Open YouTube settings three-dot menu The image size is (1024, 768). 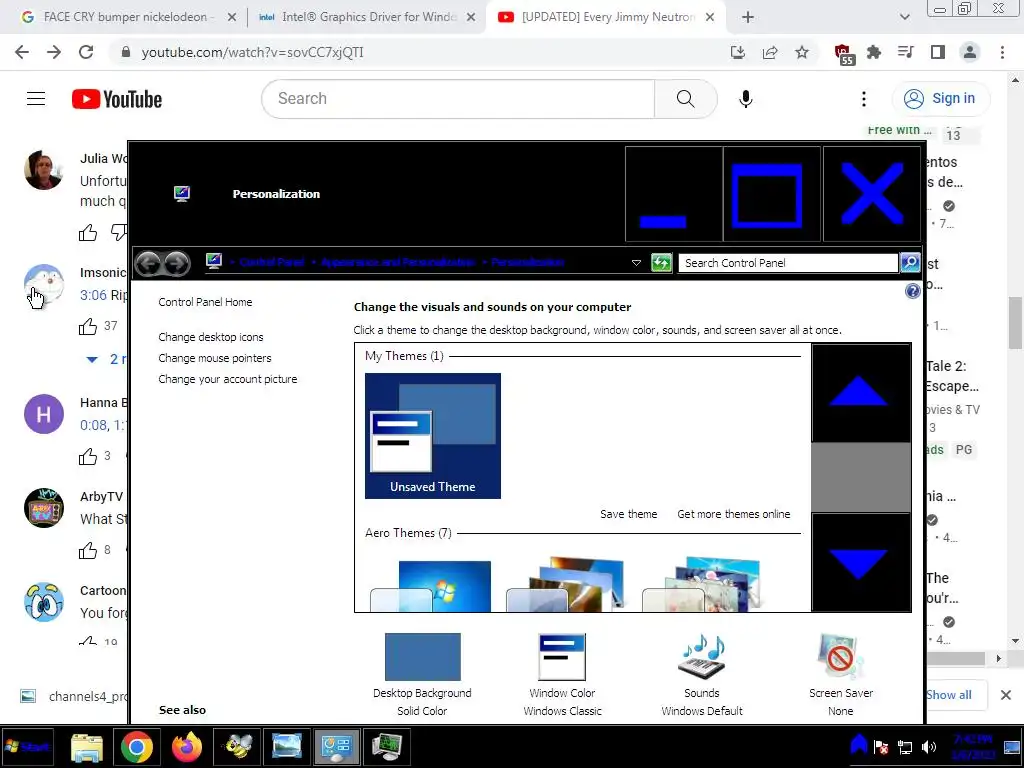point(863,99)
